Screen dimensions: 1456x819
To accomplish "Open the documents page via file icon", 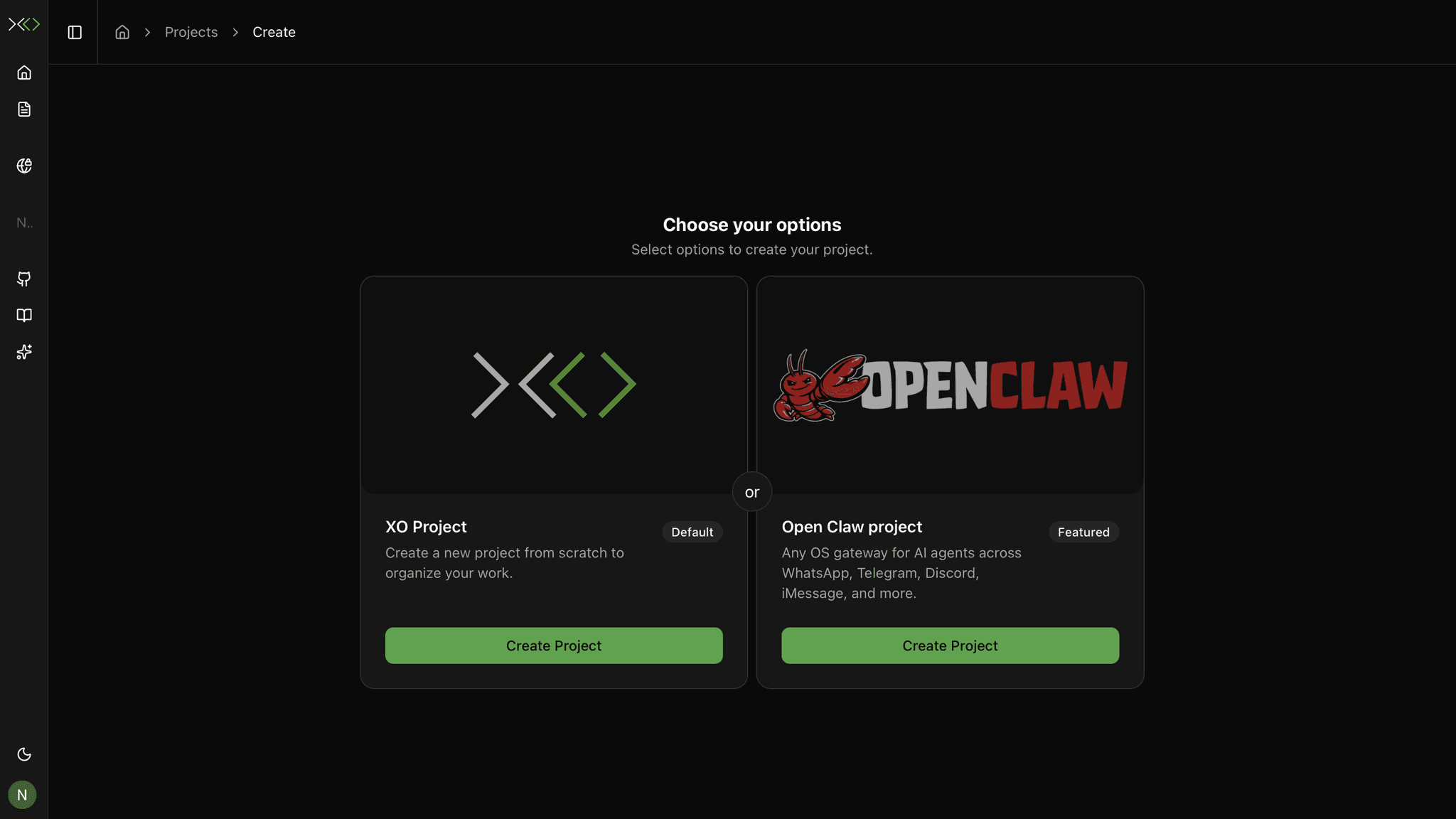I will (x=23, y=109).
